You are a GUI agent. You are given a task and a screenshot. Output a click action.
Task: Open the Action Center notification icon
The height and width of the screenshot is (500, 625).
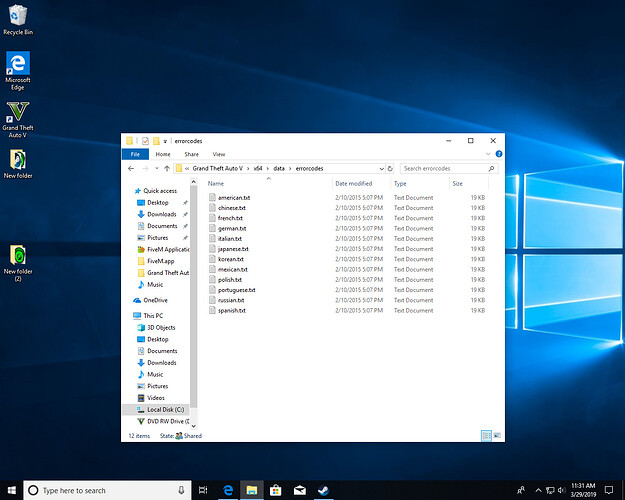coord(609,490)
